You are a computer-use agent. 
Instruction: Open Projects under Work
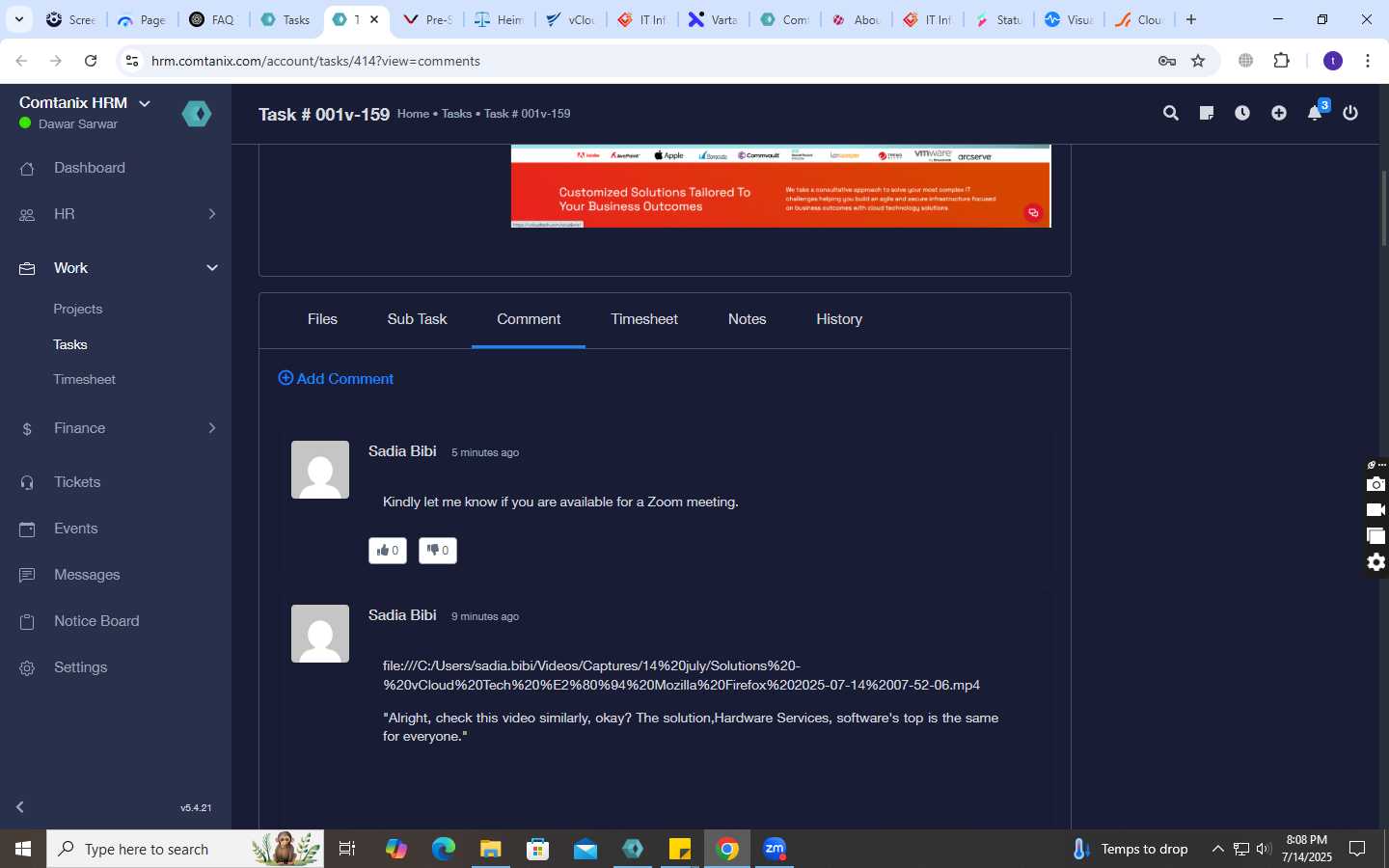78,310
